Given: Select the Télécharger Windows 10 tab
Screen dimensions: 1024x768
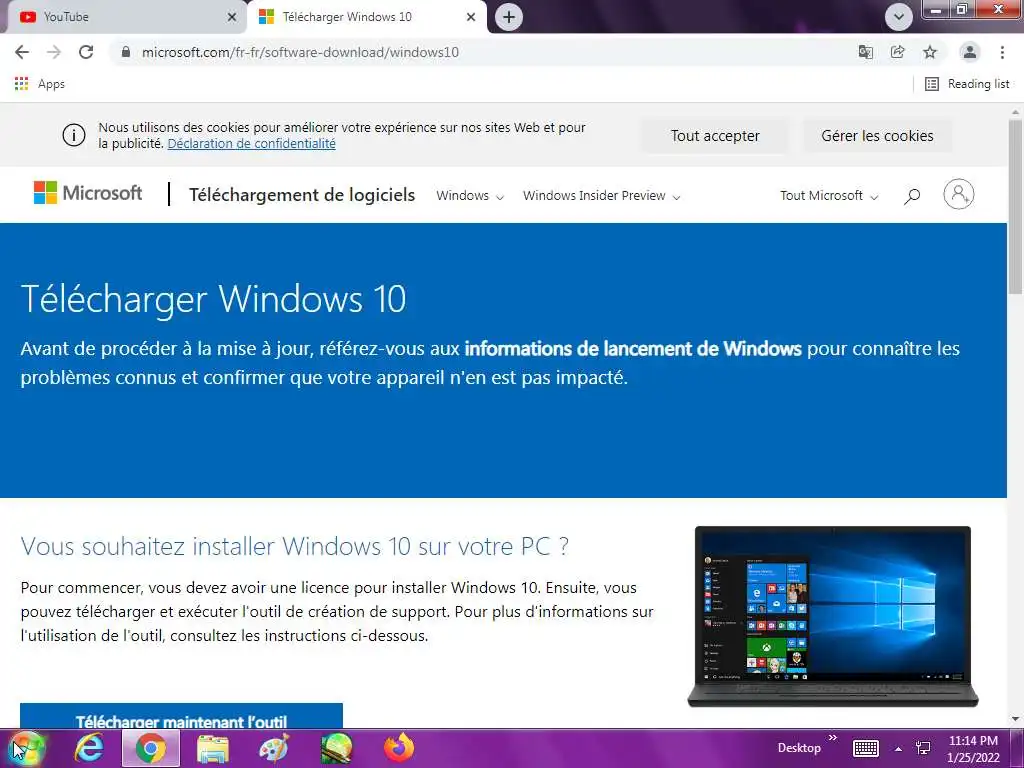Looking at the screenshot, I should (x=366, y=17).
